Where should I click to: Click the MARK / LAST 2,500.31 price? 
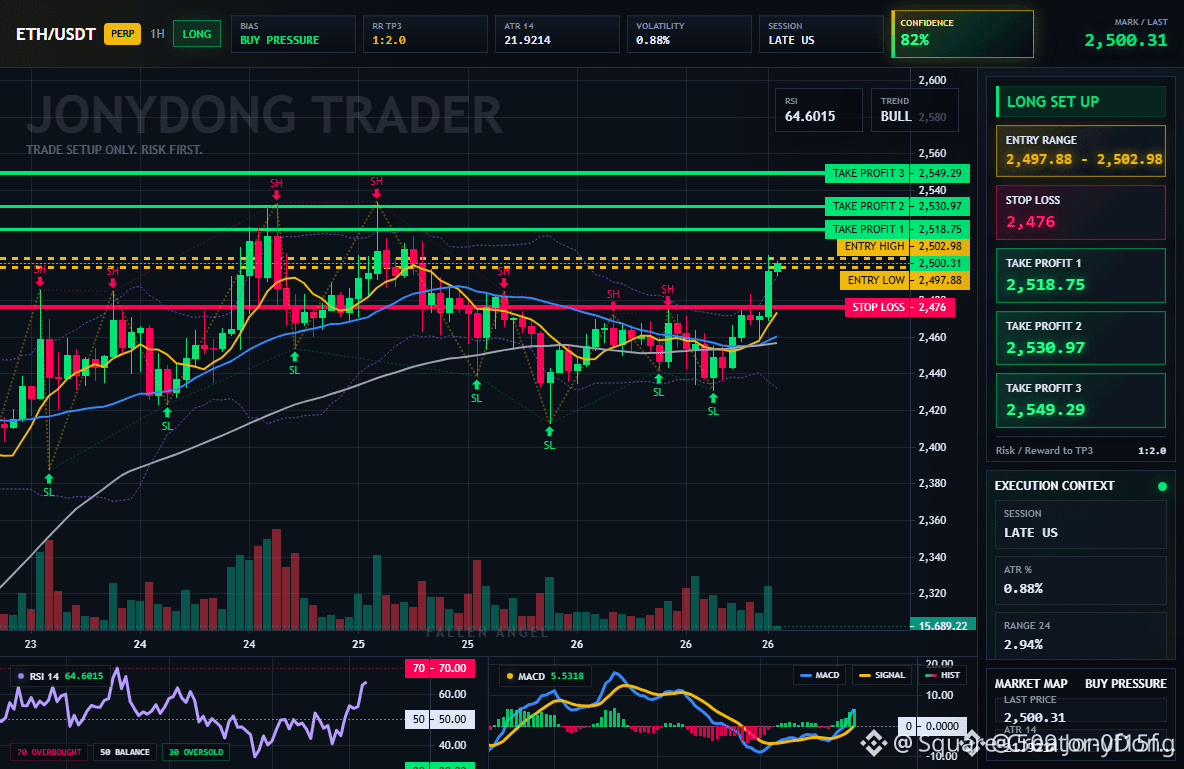[1126, 34]
